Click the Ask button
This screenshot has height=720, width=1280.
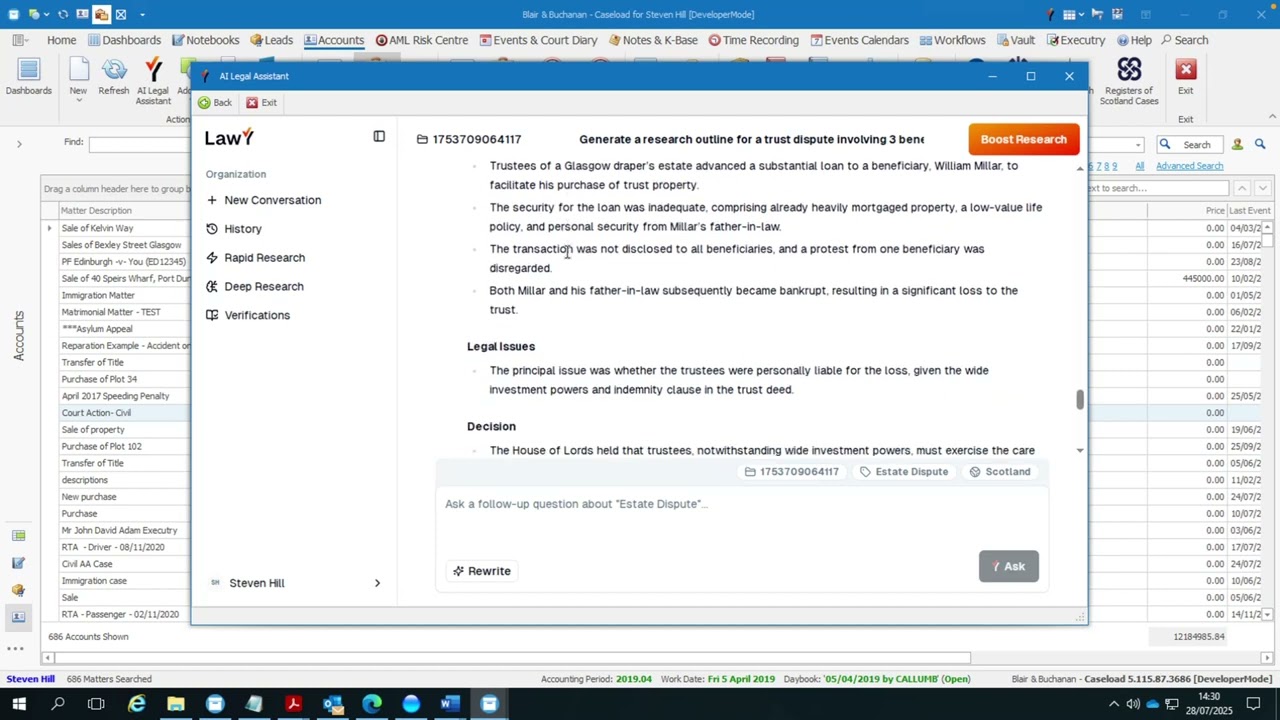pyautogui.click(x=1008, y=566)
